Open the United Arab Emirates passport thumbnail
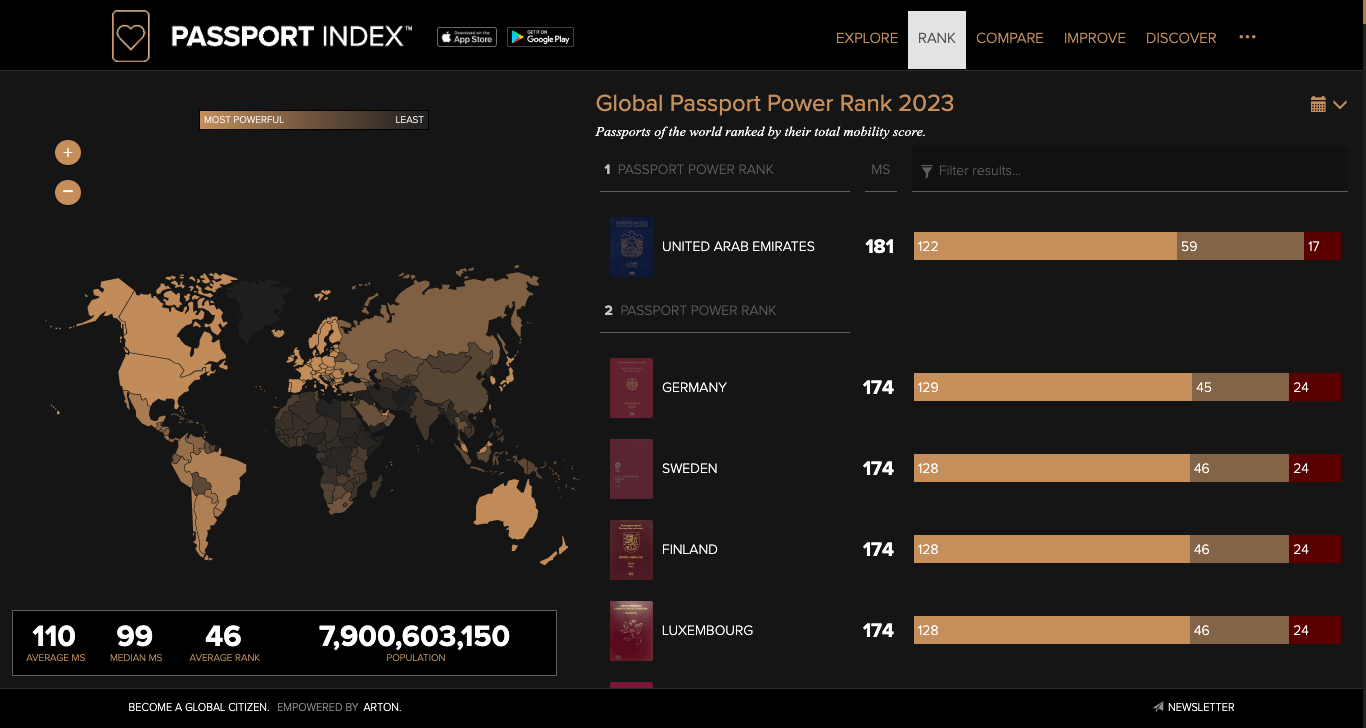 click(x=631, y=247)
